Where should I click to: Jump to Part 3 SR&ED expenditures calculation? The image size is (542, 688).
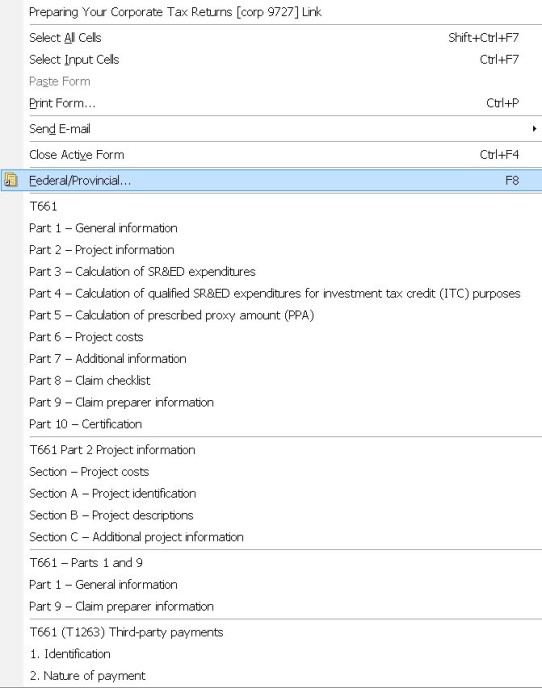[271, 272]
